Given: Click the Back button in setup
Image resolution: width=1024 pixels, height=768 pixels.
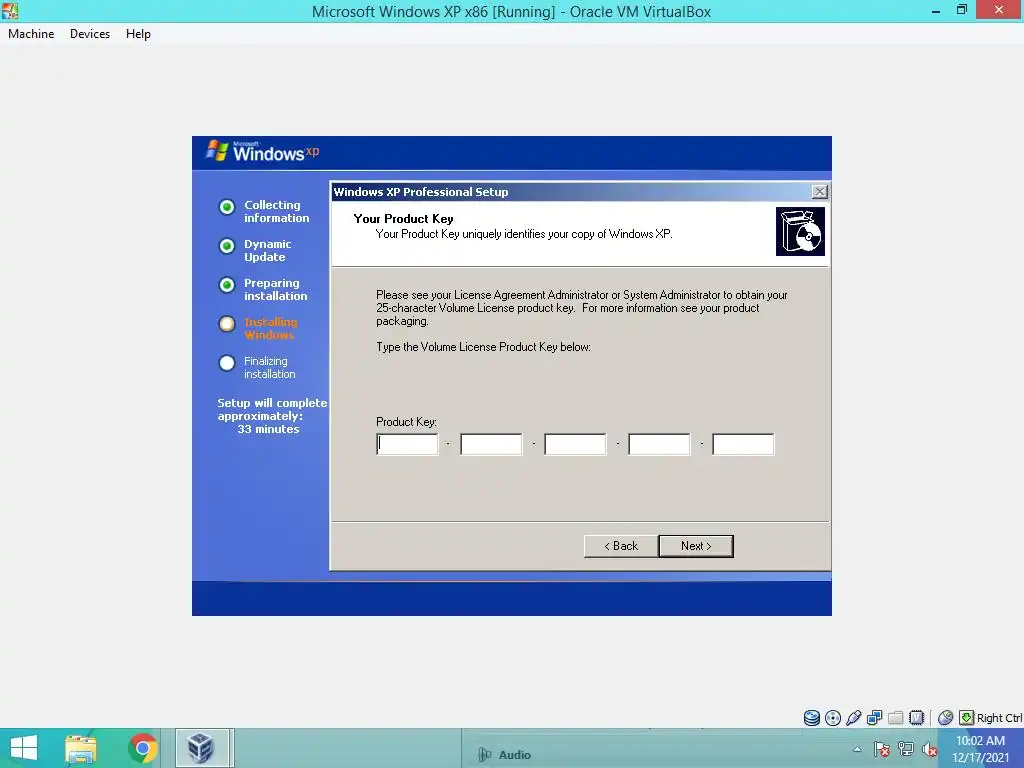Looking at the screenshot, I should tap(621, 546).
